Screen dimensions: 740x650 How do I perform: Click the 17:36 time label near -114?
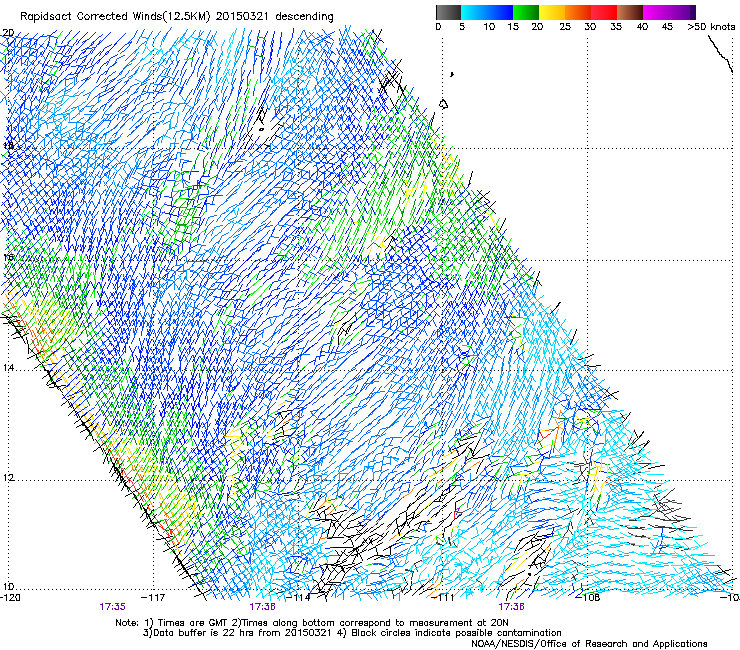pos(262,607)
